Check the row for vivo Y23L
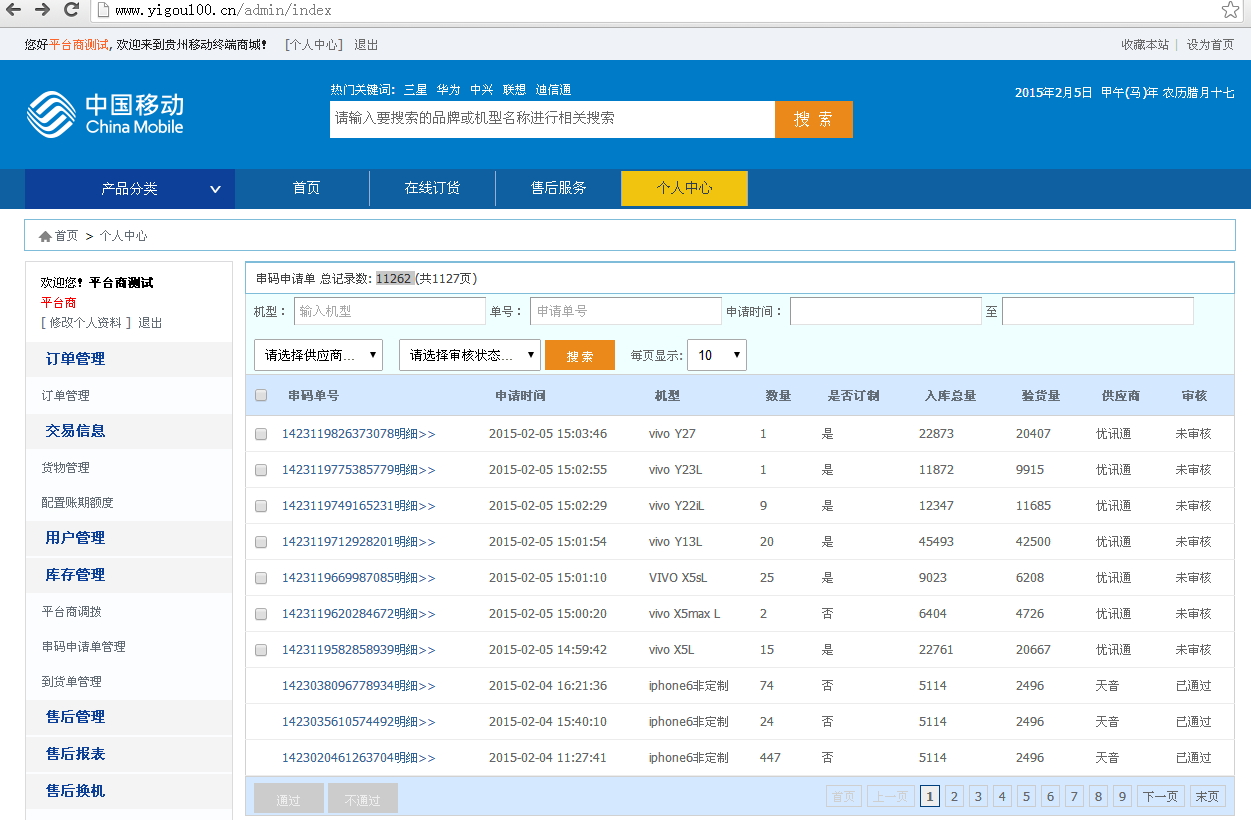 [x=261, y=470]
